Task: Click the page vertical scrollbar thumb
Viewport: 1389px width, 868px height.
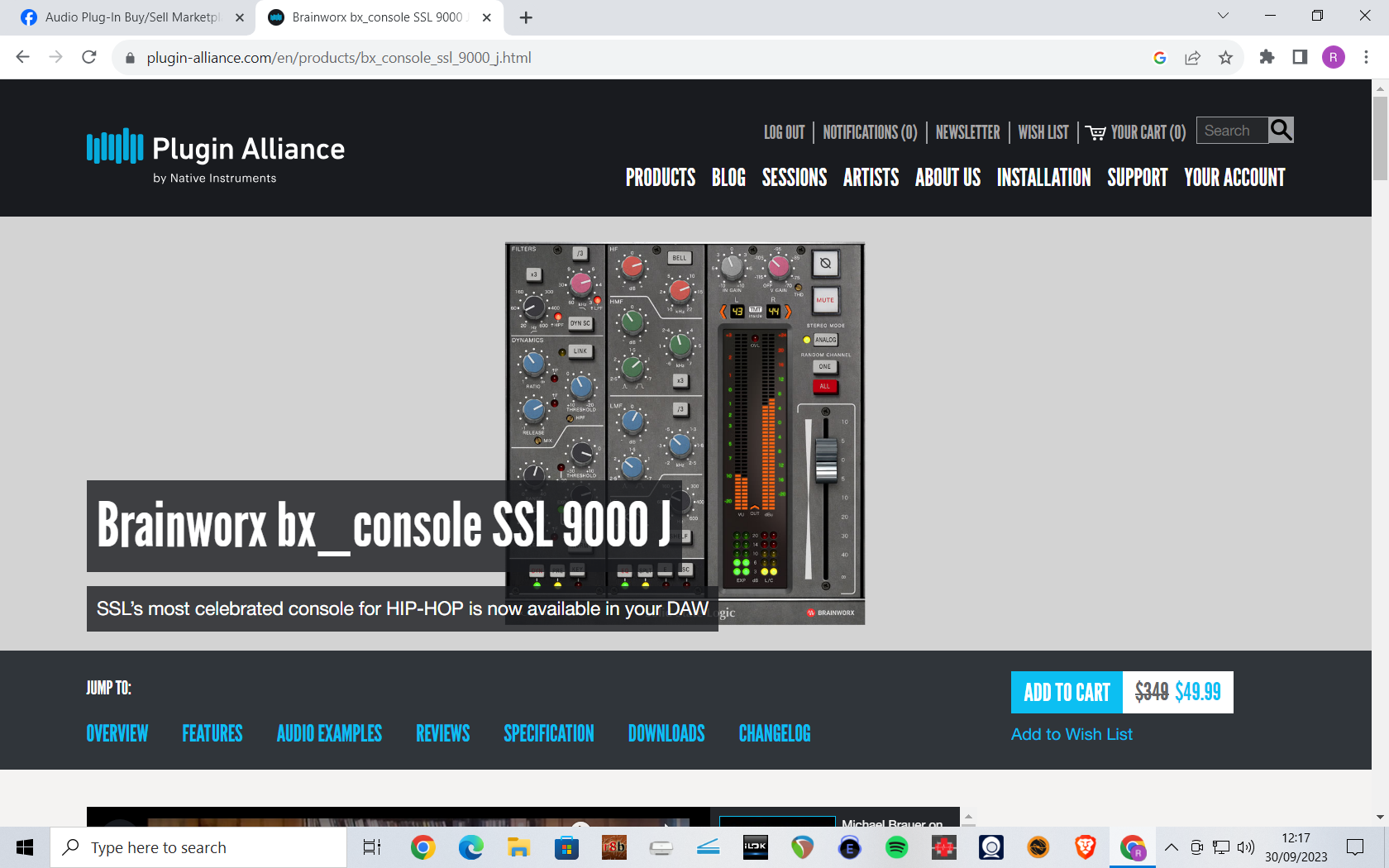Action: click(1380, 138)
